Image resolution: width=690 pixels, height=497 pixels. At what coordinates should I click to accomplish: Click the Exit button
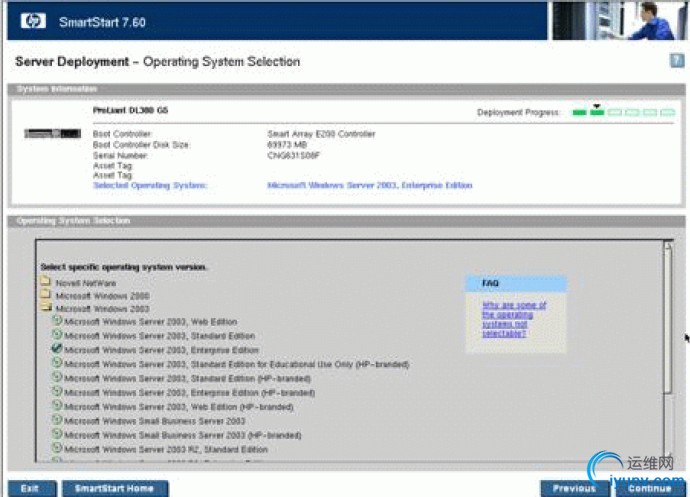click(x=32, y=489)
